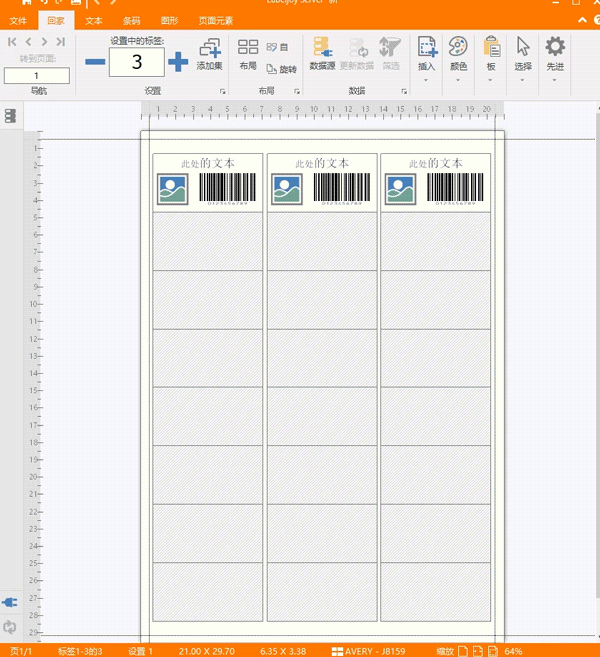
Task: Click the zoom fit-label icon
Action: (x=493, y=651)
